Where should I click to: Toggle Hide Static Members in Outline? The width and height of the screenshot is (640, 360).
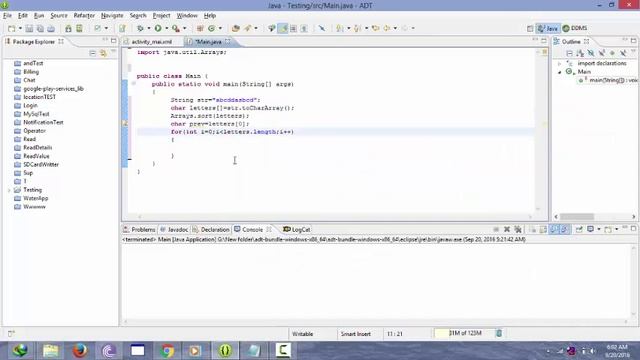[601, 53]
